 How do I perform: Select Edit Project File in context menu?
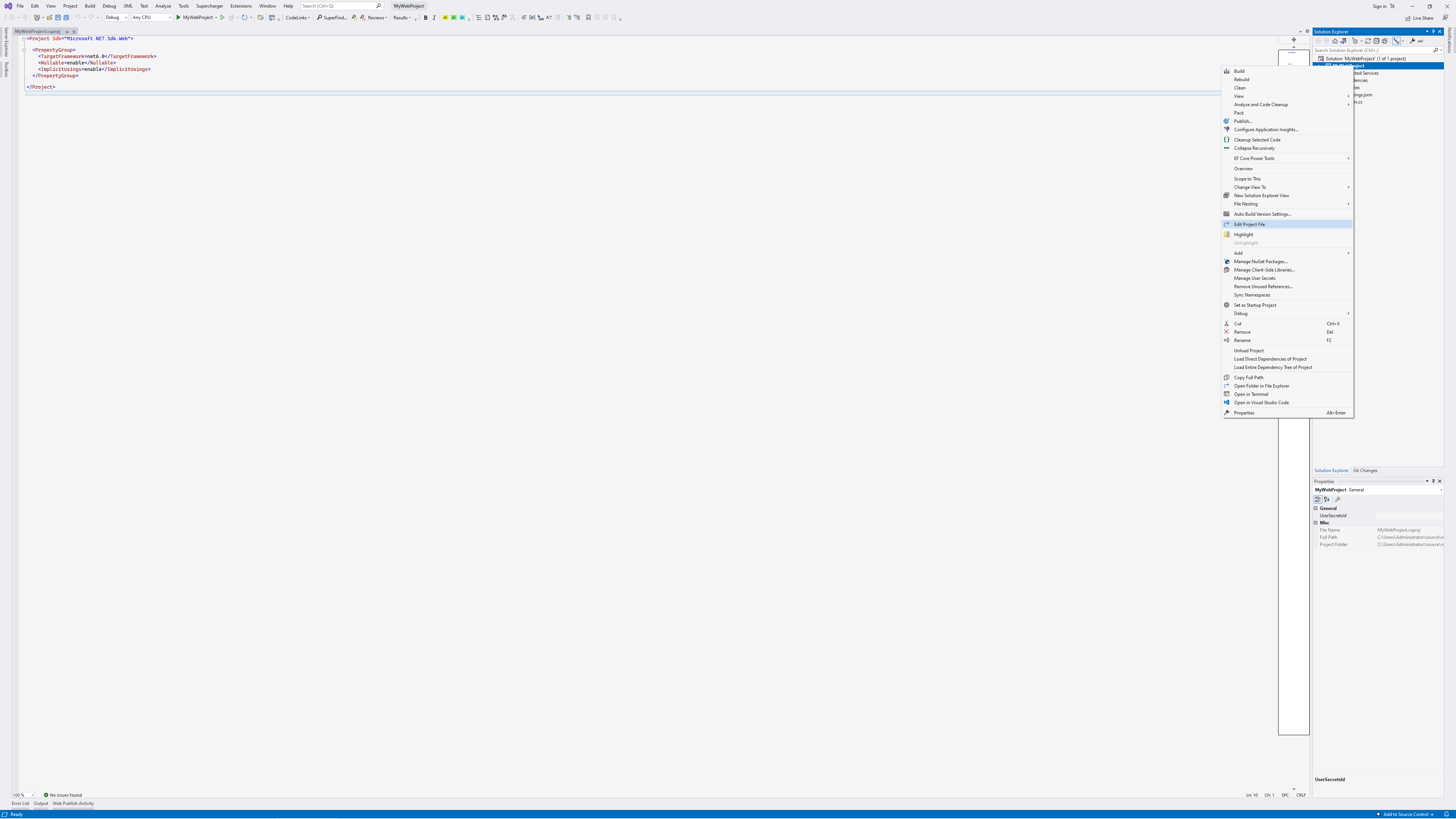[x=1249, y=224]
